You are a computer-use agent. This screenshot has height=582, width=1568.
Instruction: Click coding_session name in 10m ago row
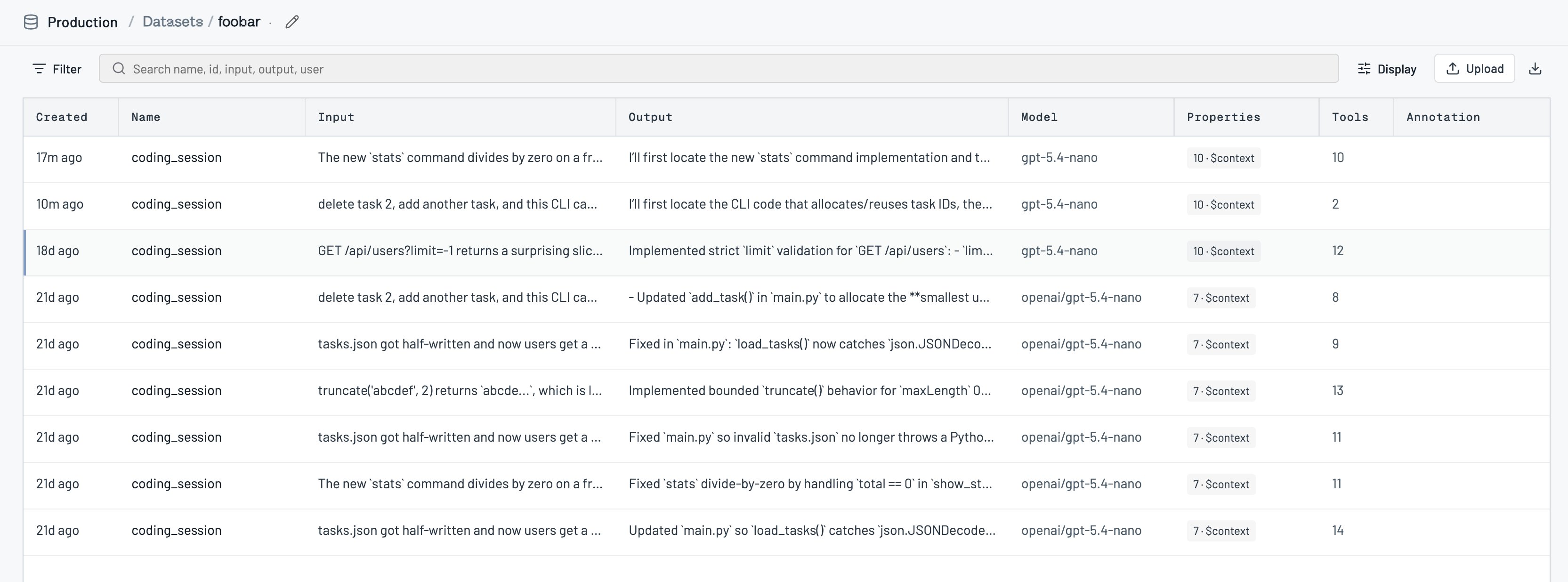[x=177, y=204]
